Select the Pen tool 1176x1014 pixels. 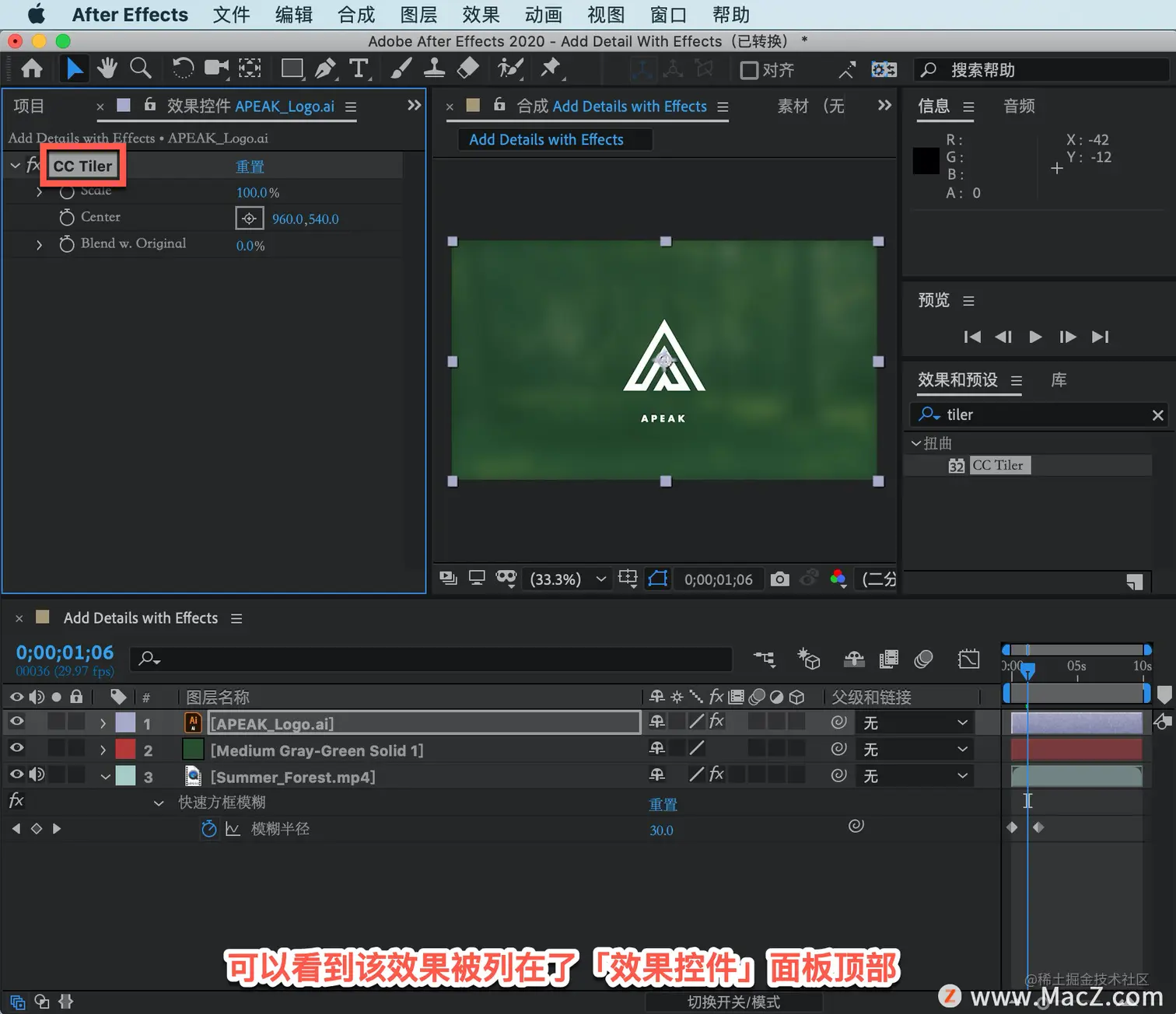click(x=326, y=69)
